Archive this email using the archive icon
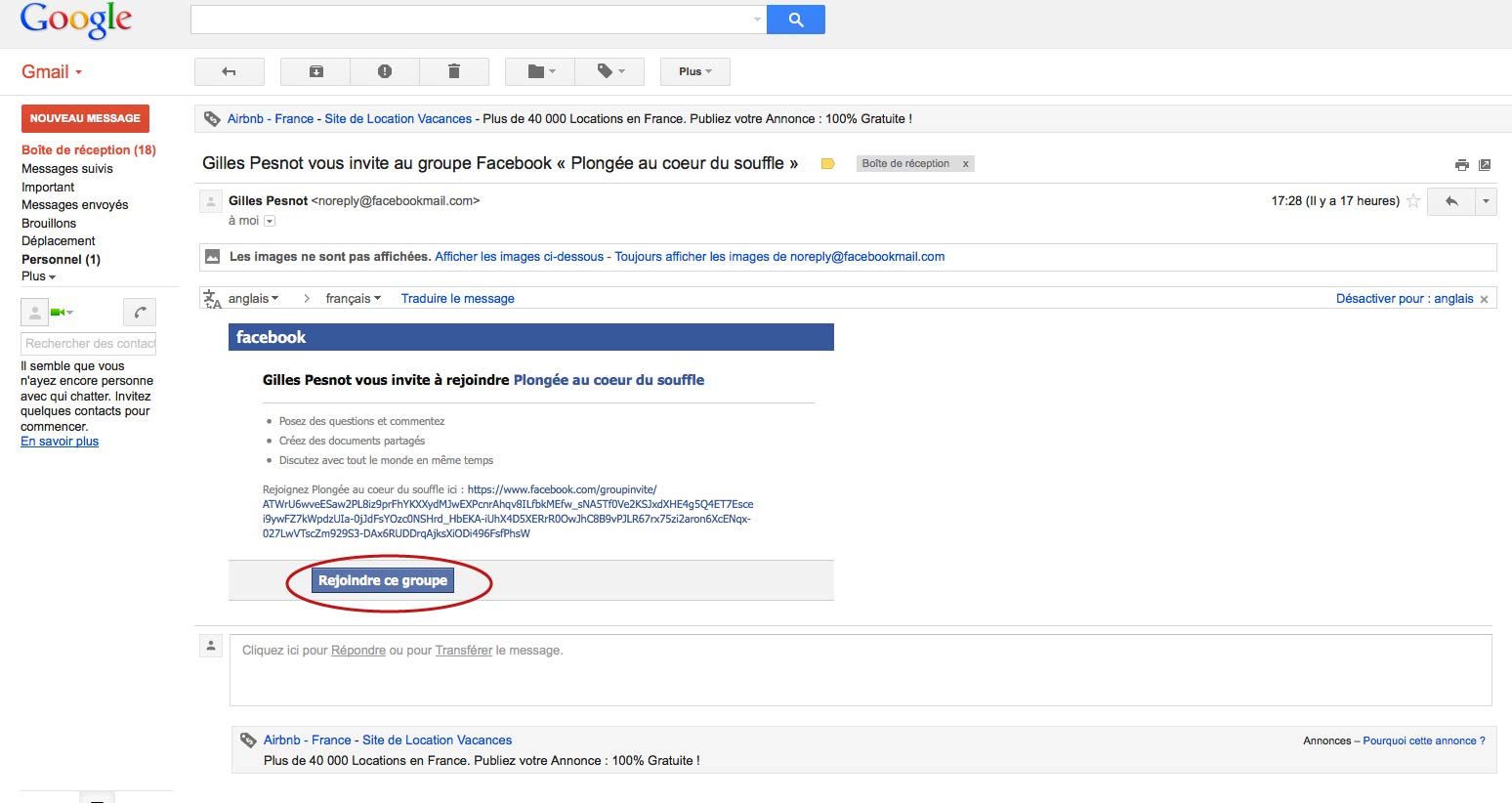1512x803 pixels. pyautogui.click(x=315, y=71)
